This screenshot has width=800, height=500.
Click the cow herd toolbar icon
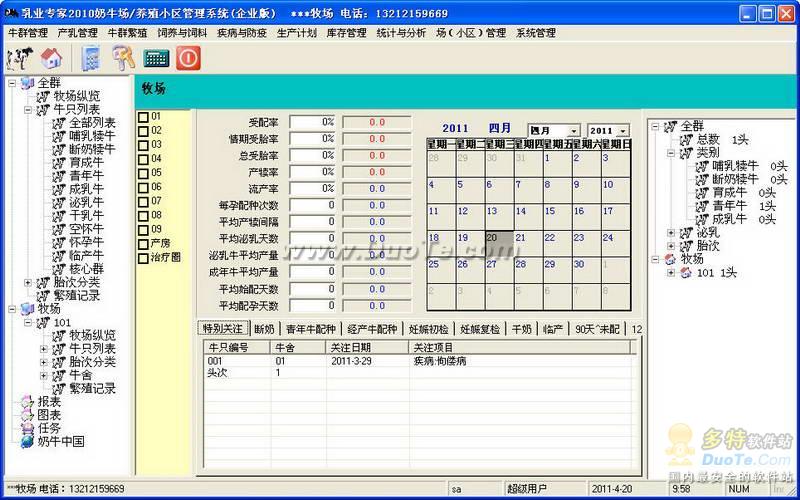coord(19,58)
